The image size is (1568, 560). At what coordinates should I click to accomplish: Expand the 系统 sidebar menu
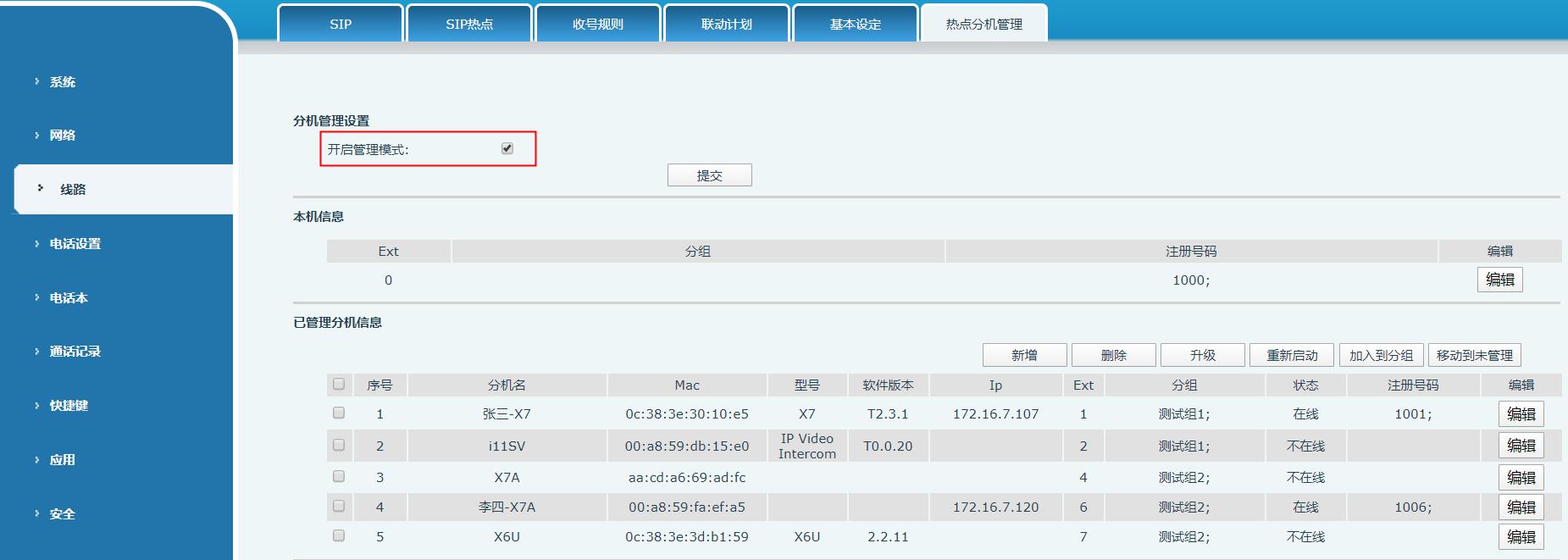[x=62, y=82]
